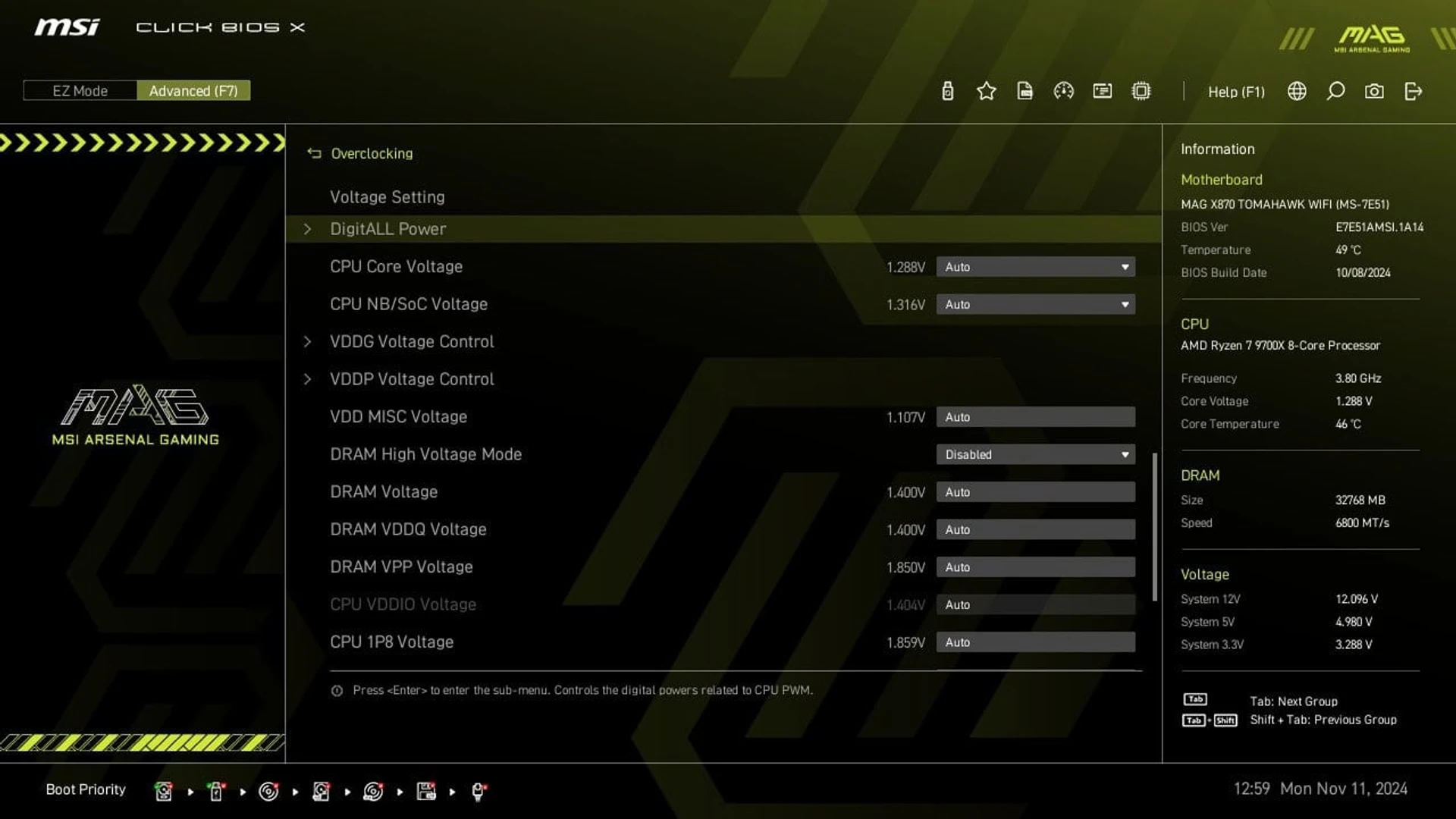The height and width of the screenshot is (819, 1456).
Task: Switch to EZ Mode
Action: point(80,90)
